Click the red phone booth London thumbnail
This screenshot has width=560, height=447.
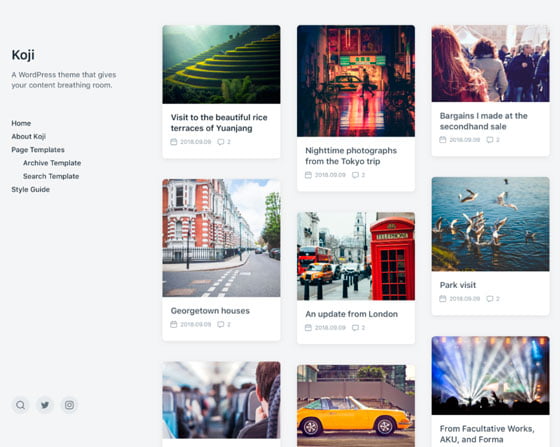click(356, 256)
